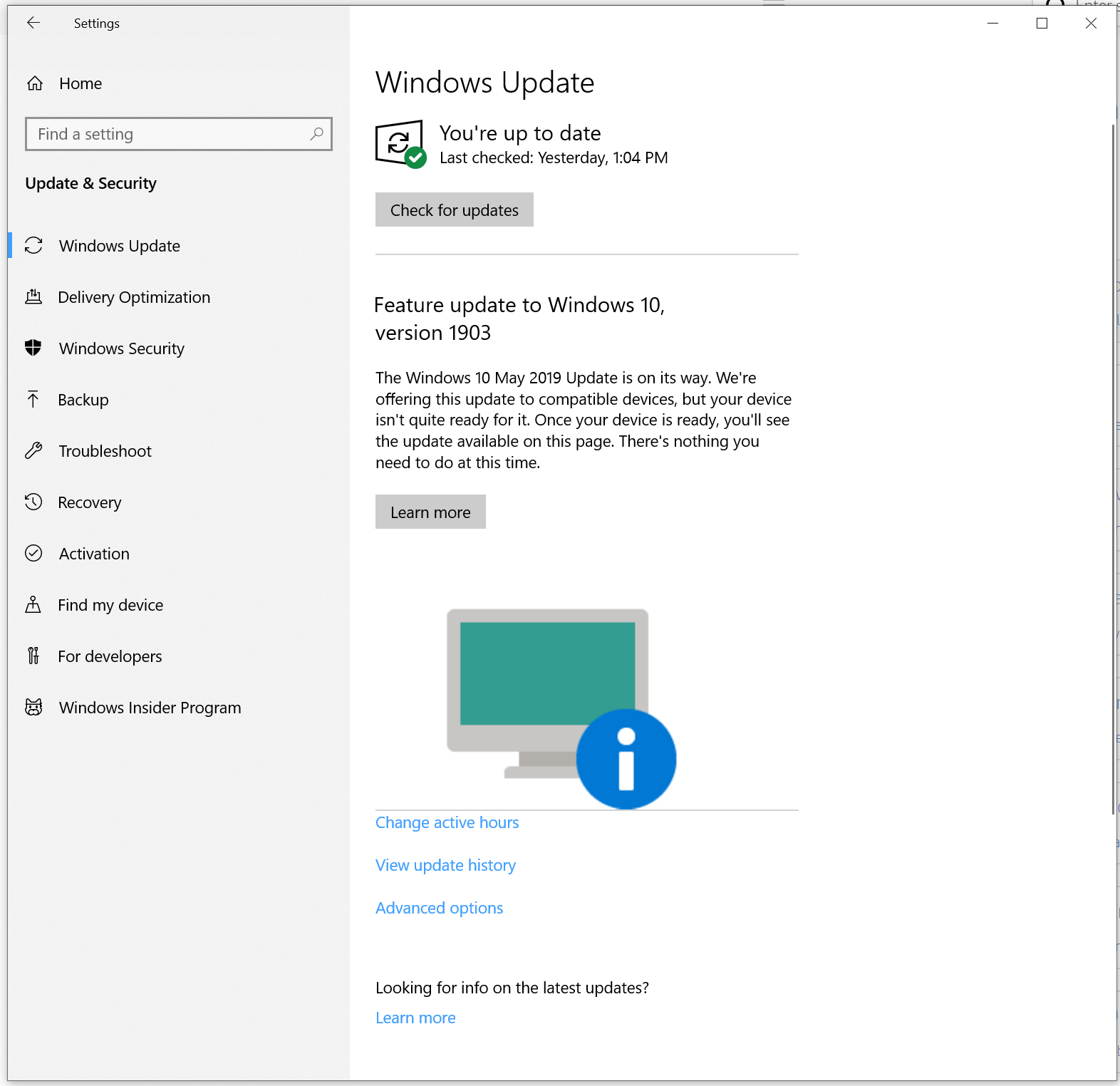Maximize the Settings window
The image size is (1120, 1086).
[1042, 23]
